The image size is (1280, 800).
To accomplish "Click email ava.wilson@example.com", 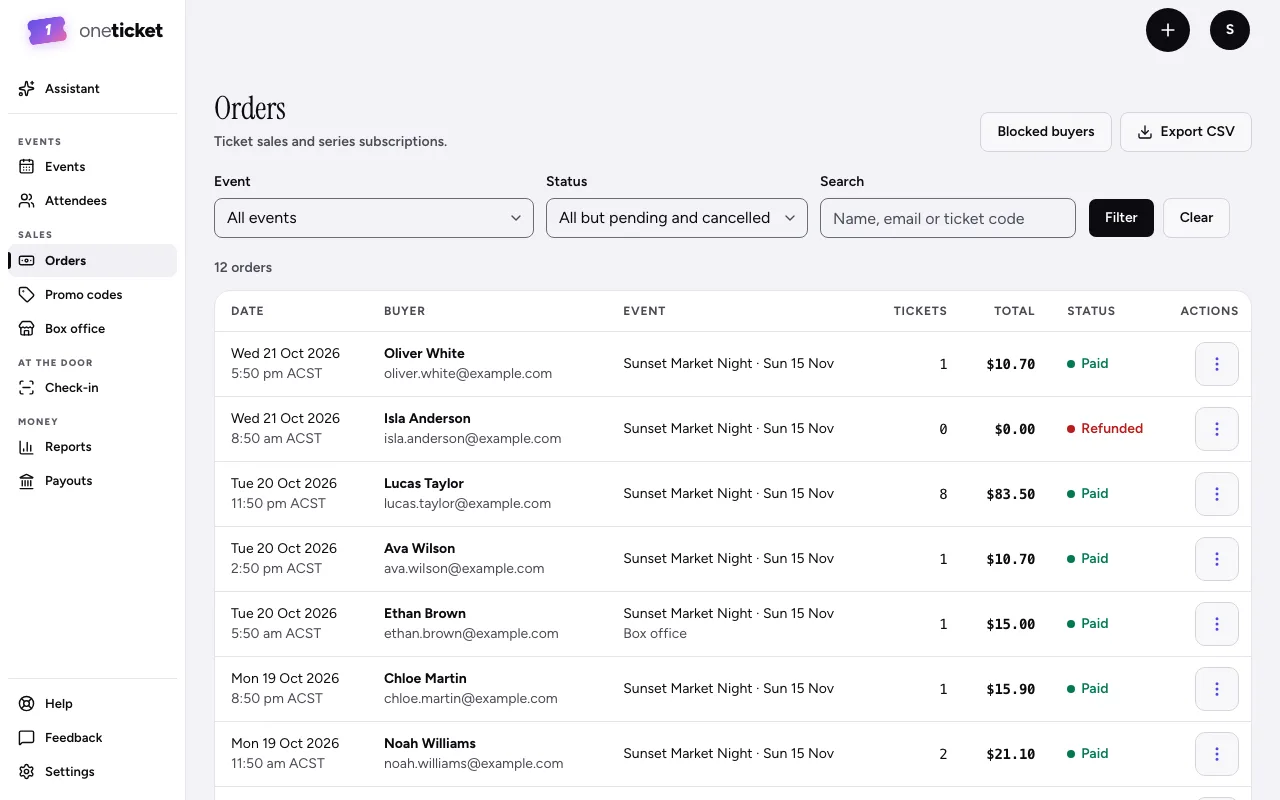I will [464, 569].
